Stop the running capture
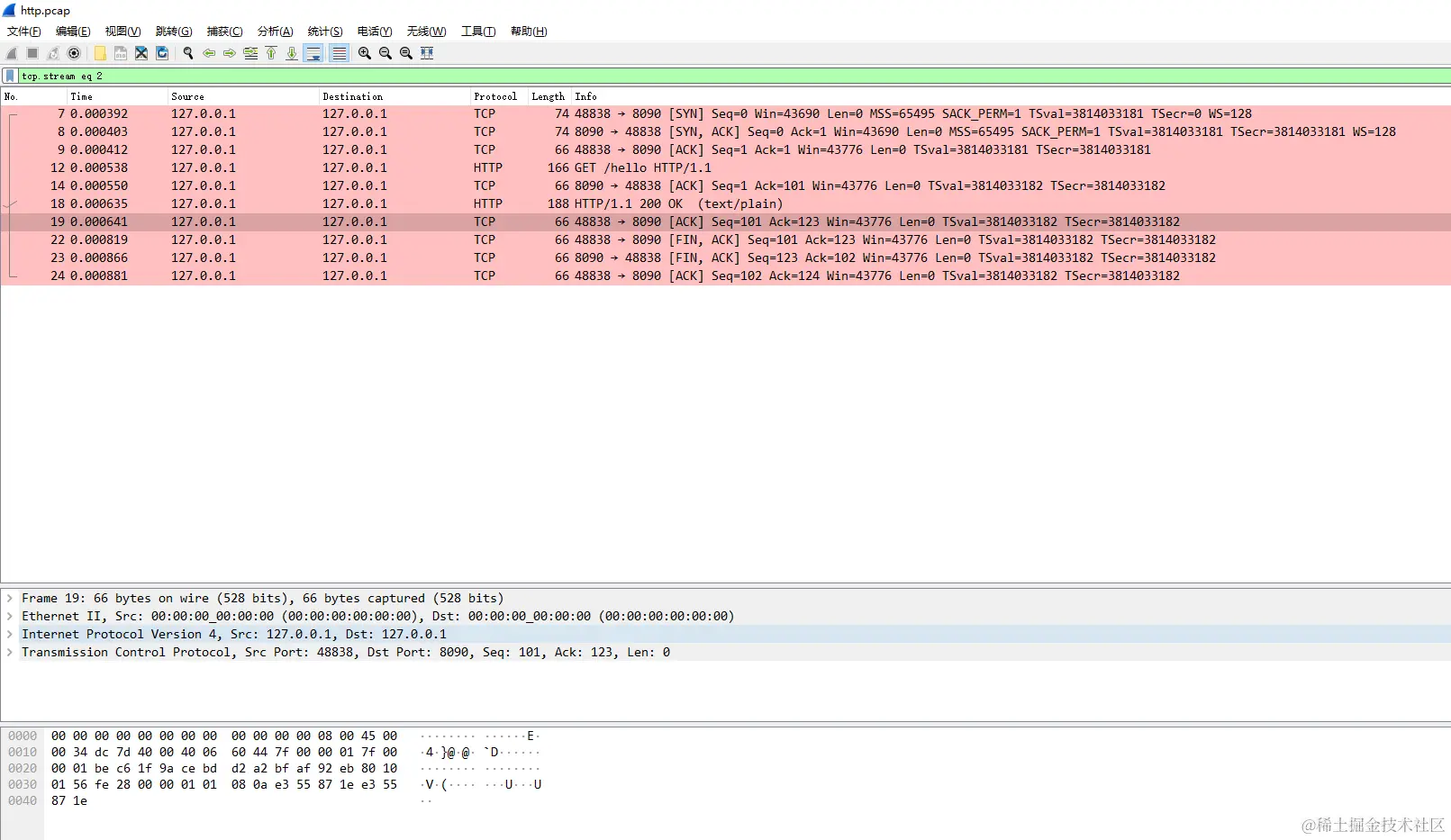 32,53
